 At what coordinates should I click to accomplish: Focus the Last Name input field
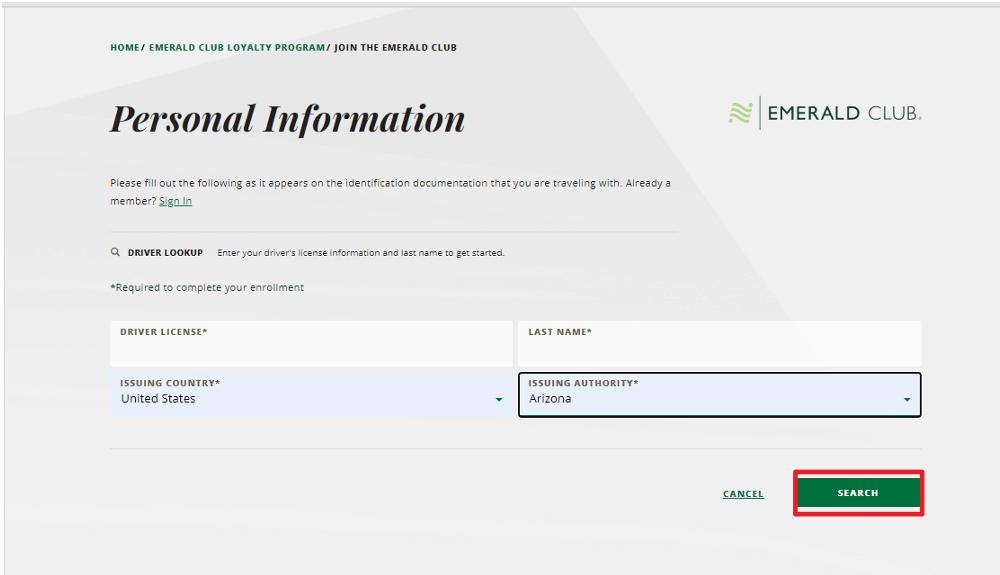(x=719, y=344)
